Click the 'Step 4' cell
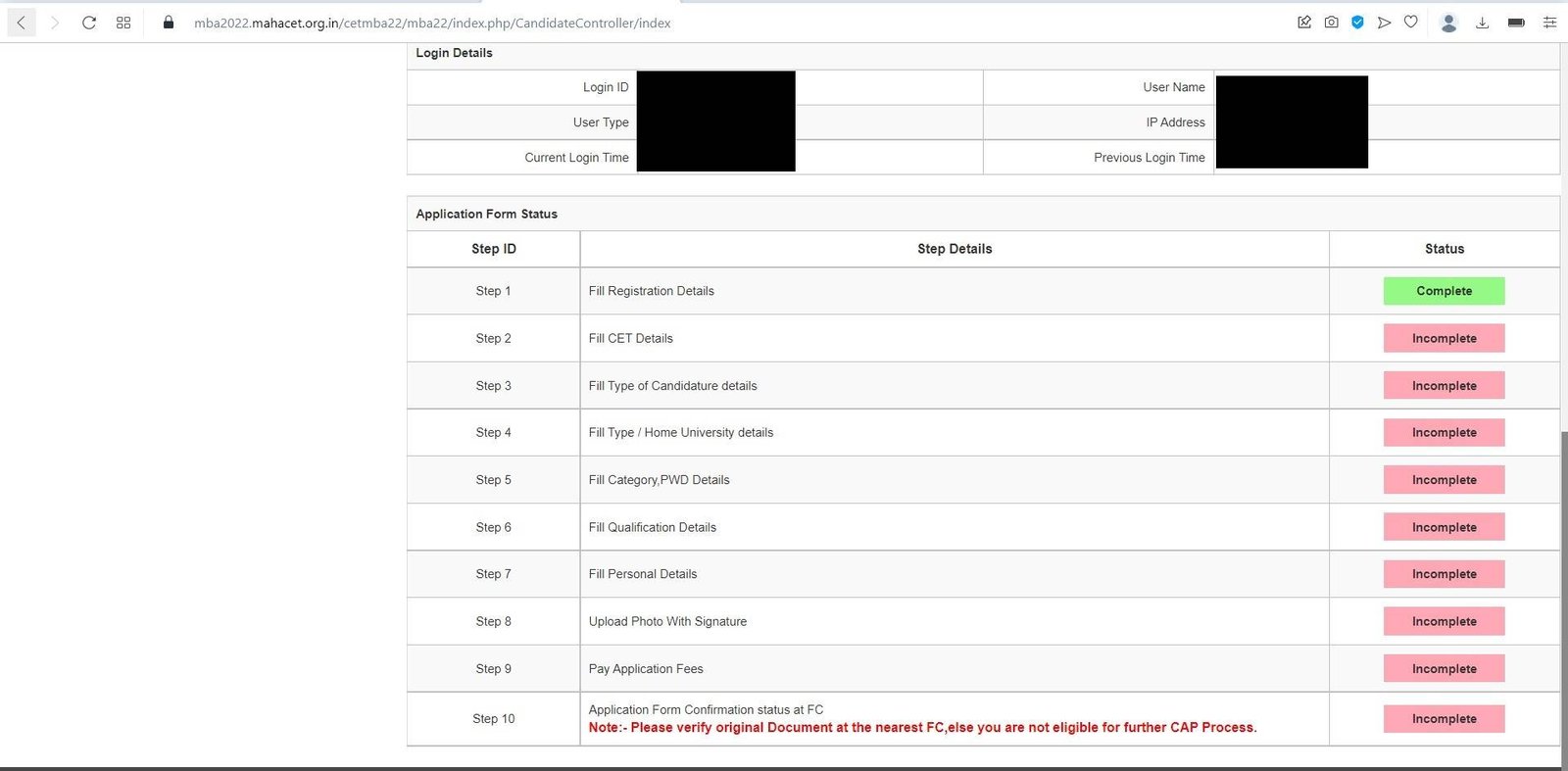 (493, 432)
